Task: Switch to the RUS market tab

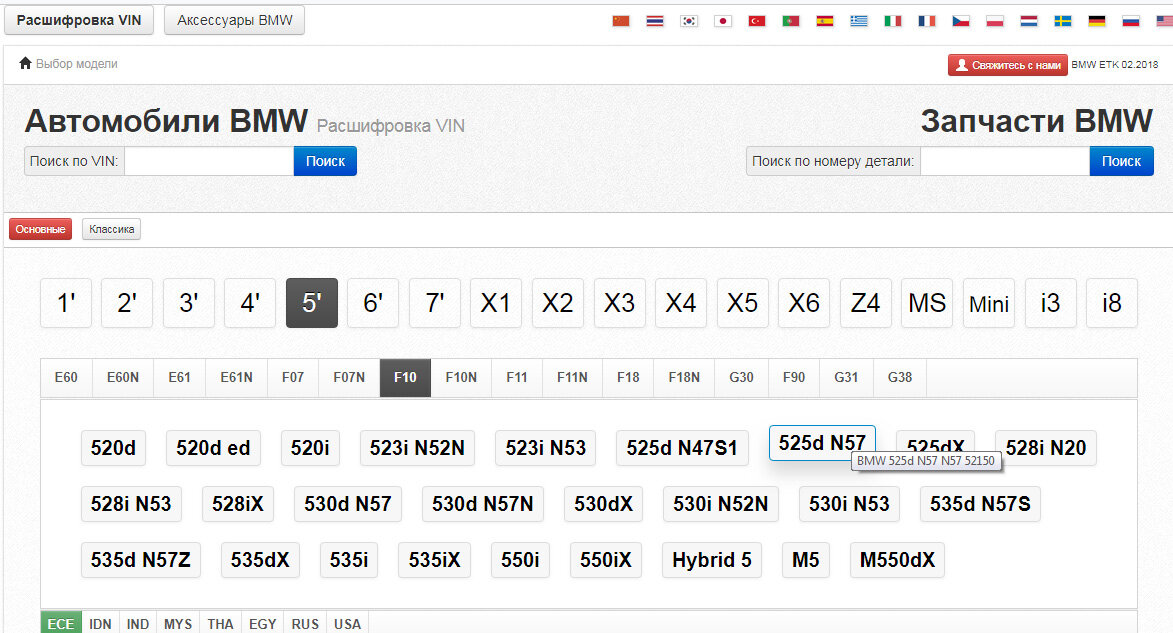Action: click(305, 623)
